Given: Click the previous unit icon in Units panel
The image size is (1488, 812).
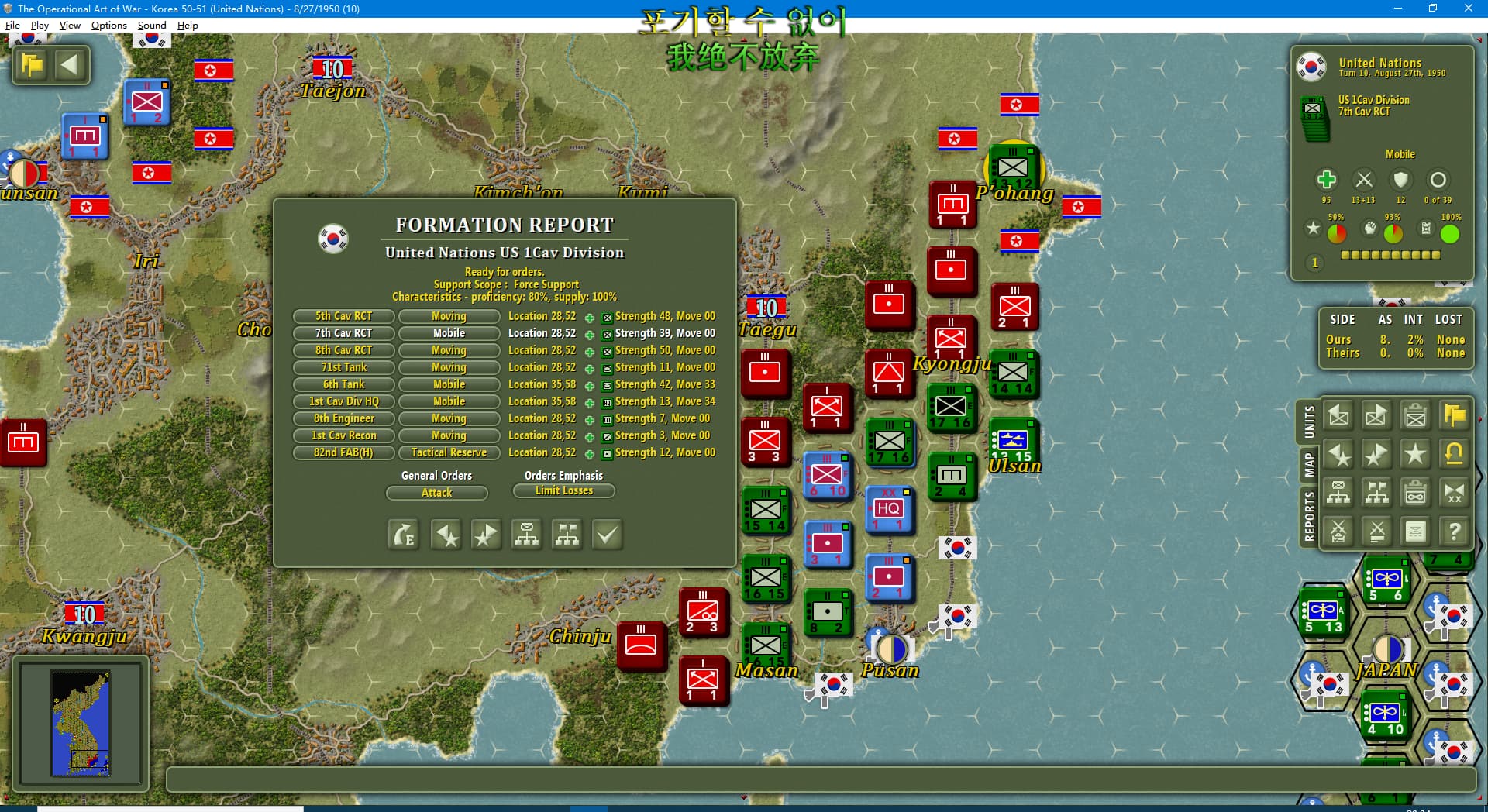Looking at the screenshot, I should pyautogui.click(x=1338, y=416).
